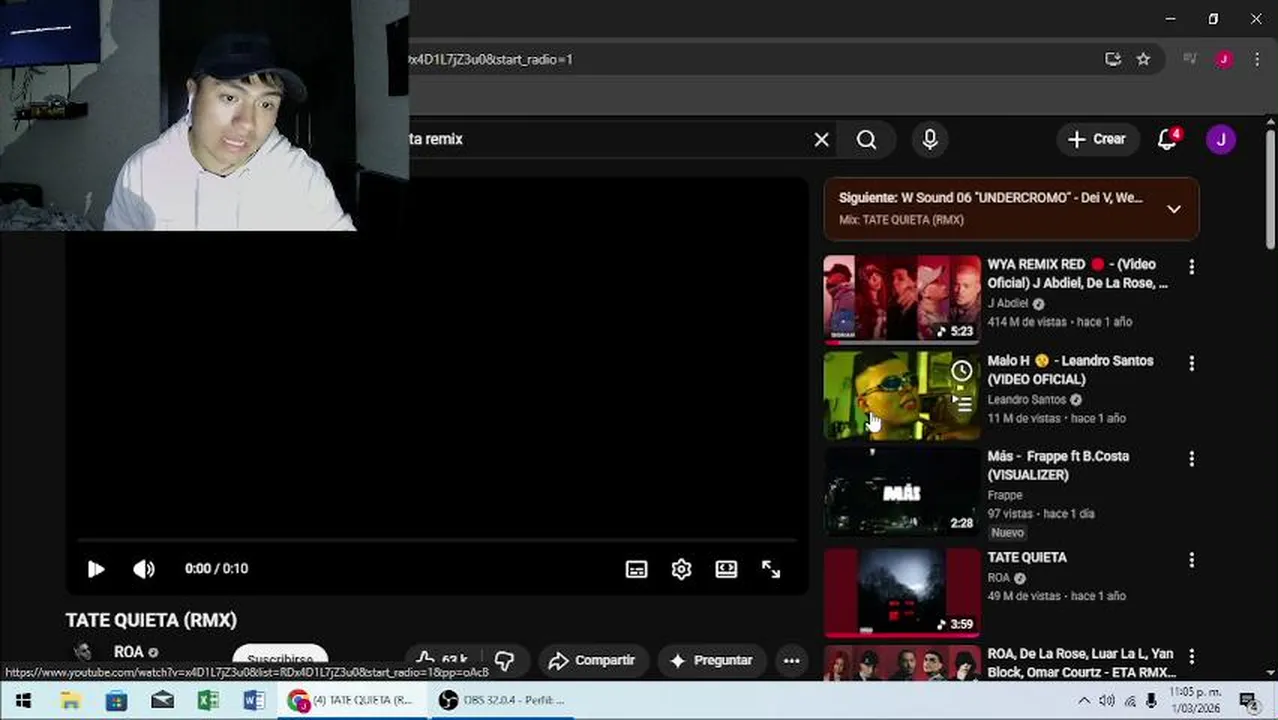Switch the player to theater mode
This screenshot has height=720, width=1278.
[x=726, y=569]
